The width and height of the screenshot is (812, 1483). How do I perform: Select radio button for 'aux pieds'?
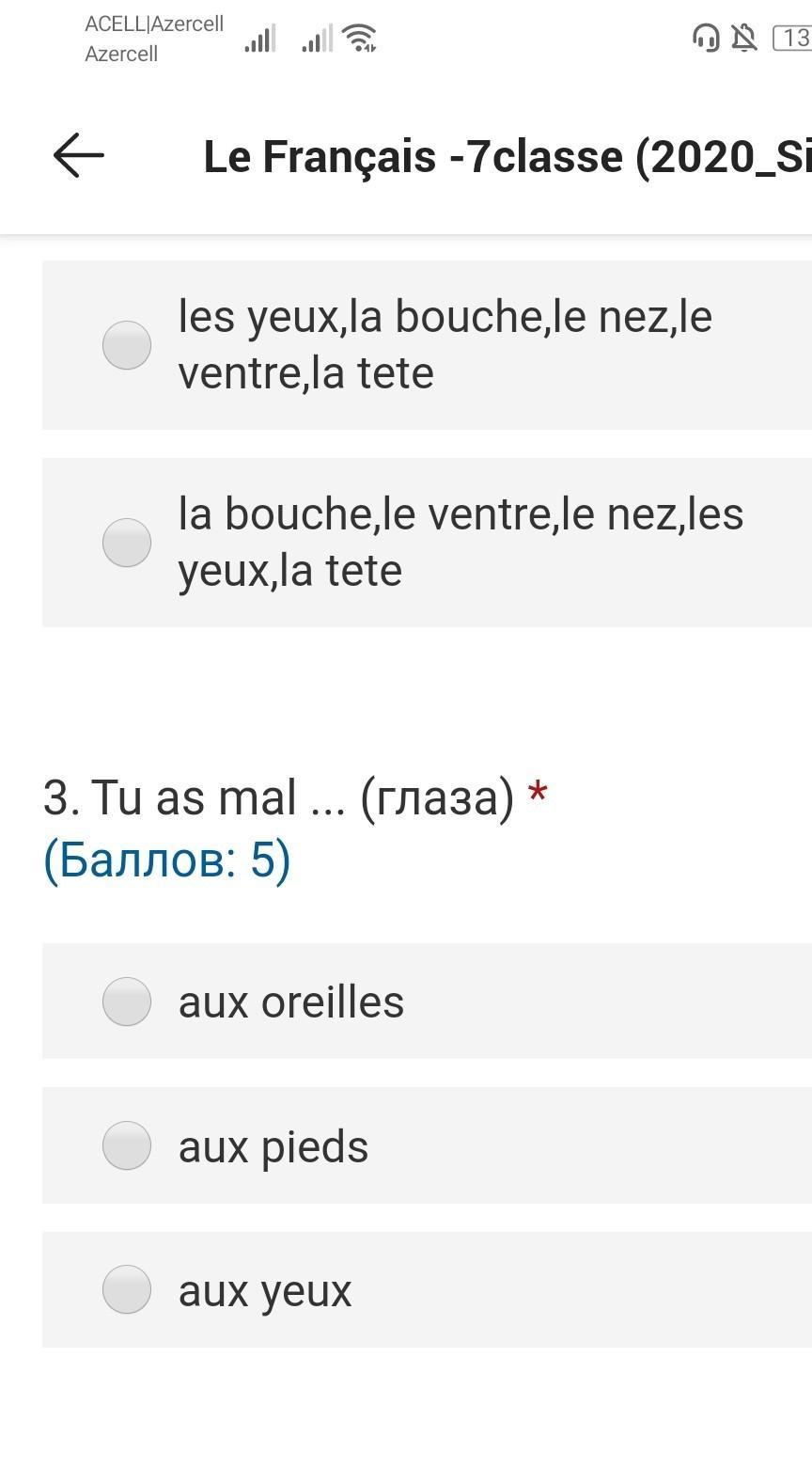127,1145
